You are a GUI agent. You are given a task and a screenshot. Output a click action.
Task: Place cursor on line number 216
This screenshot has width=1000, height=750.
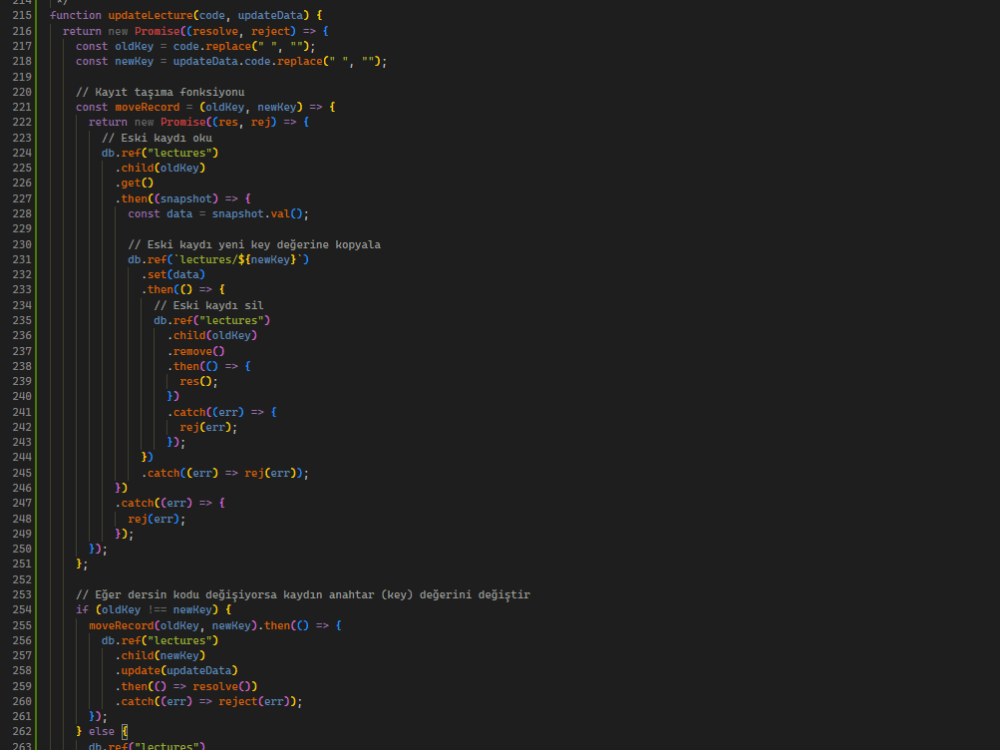22,31
